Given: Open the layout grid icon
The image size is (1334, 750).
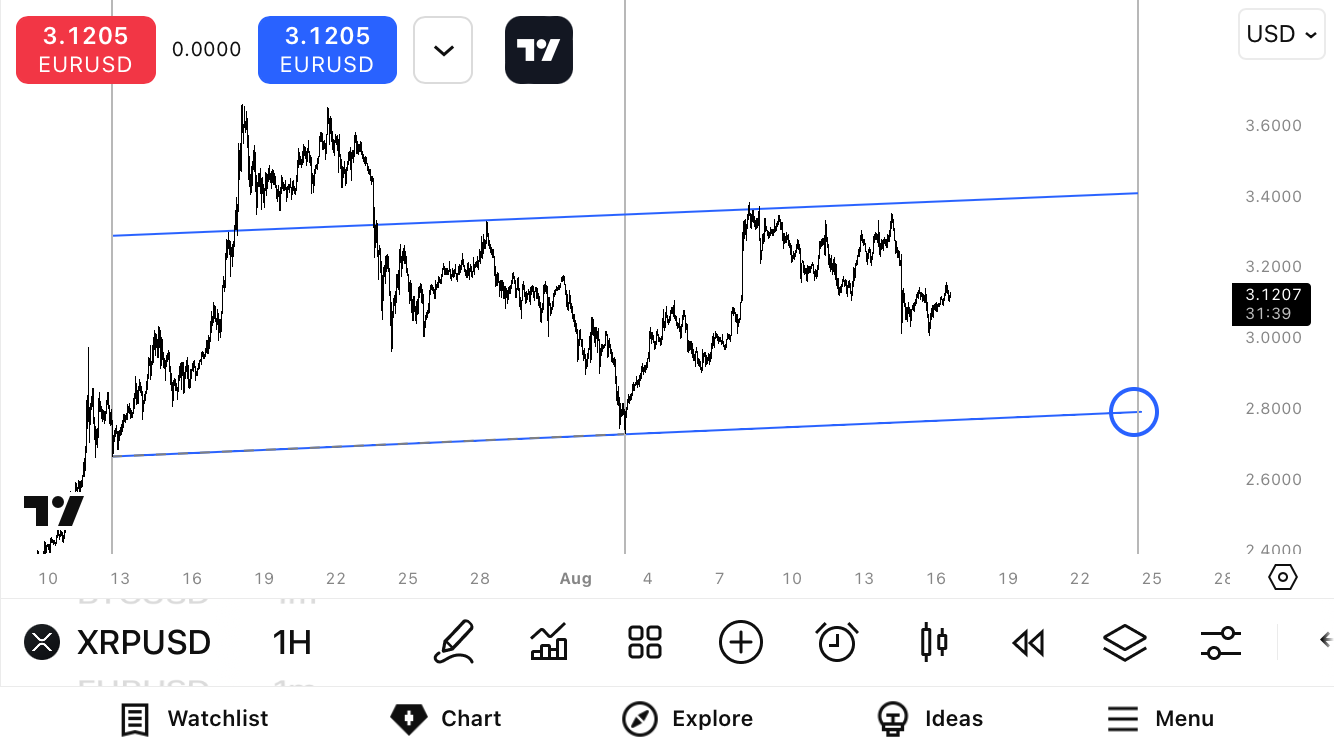Looking at the screenshot, I should [645, 642].
